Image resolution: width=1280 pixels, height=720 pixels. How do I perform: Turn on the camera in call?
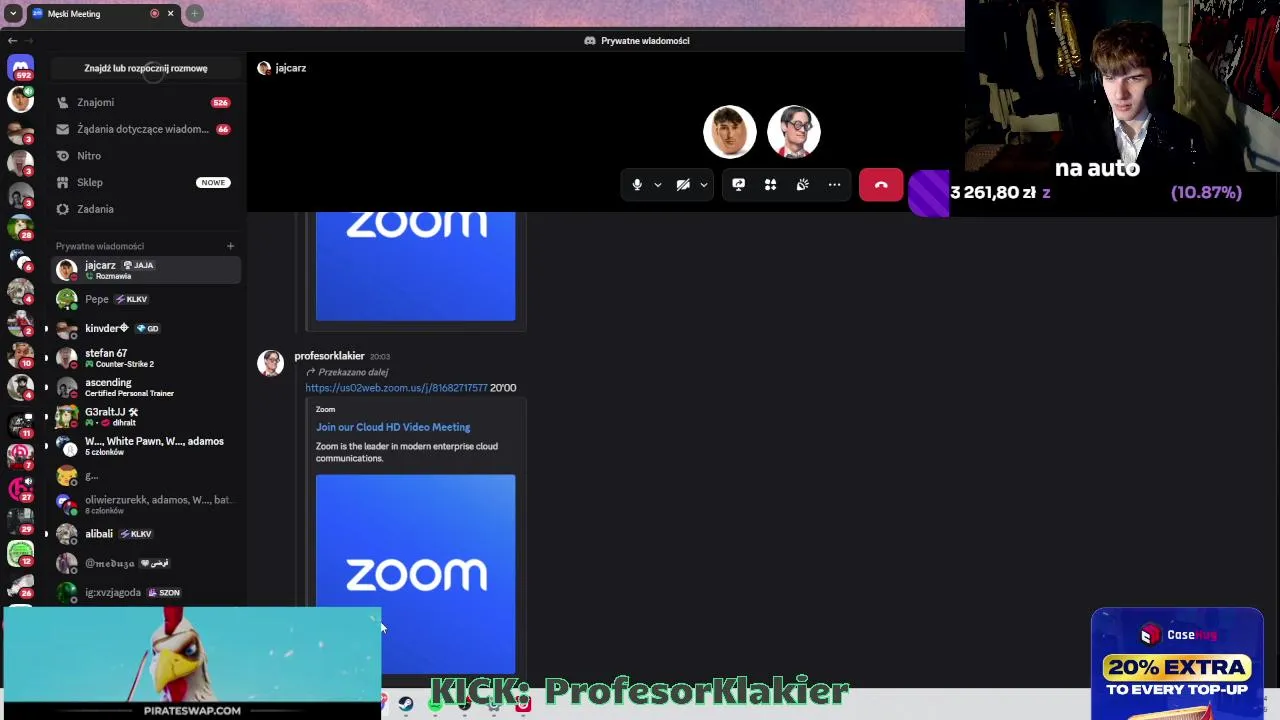tap(683, 185)
